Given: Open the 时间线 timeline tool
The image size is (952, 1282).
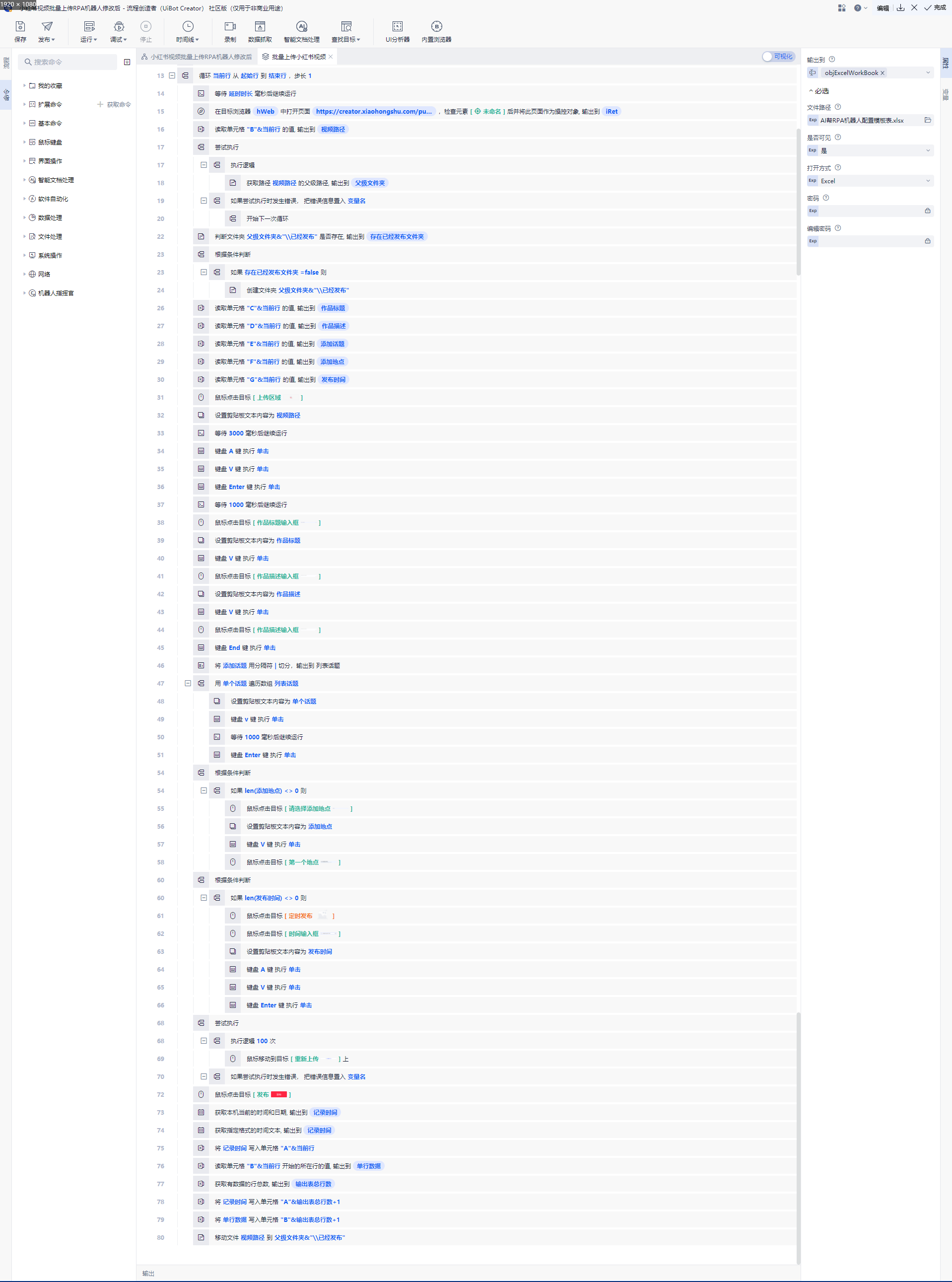Looking at the screenshot, I should [188, 31].
